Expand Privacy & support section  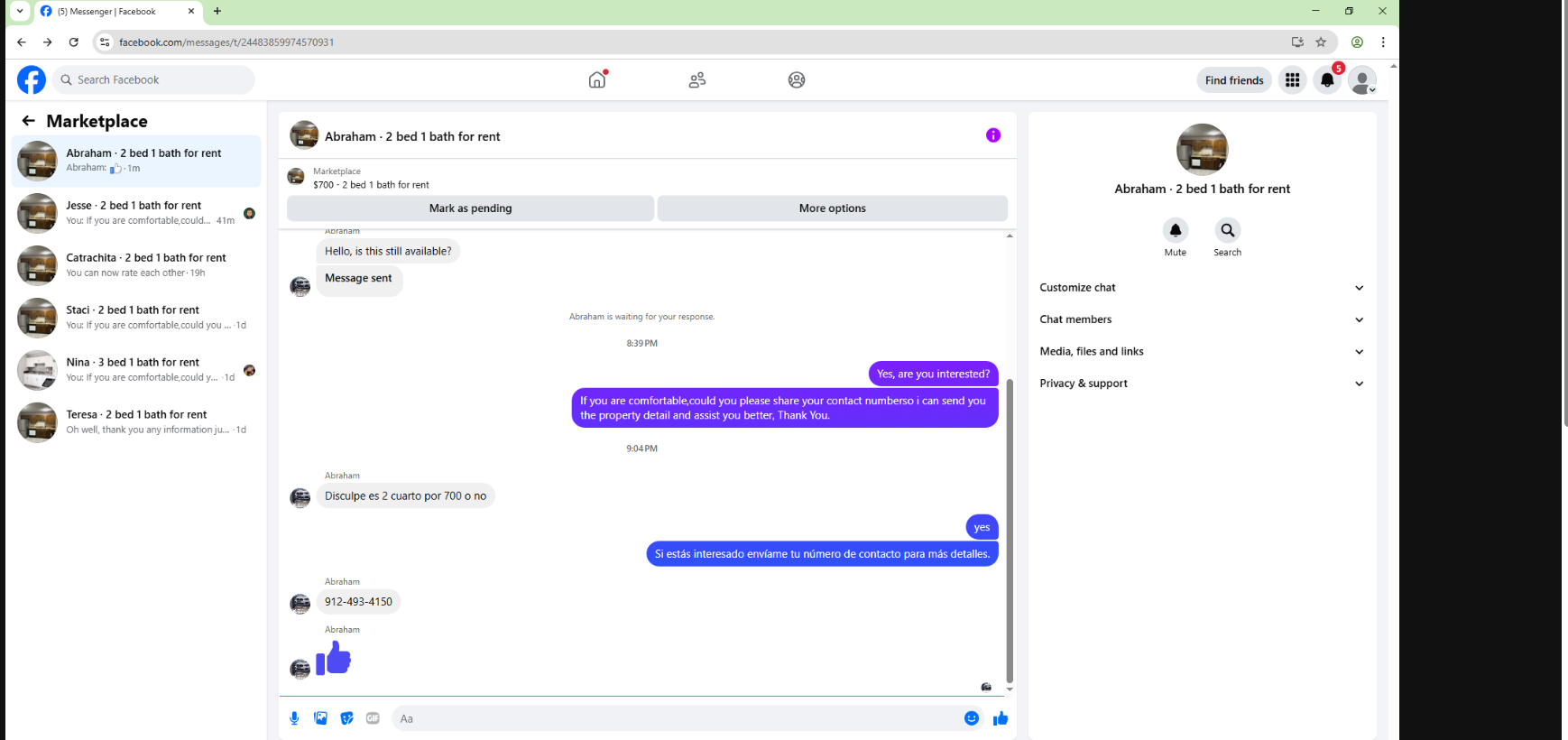pos(1202,384)
